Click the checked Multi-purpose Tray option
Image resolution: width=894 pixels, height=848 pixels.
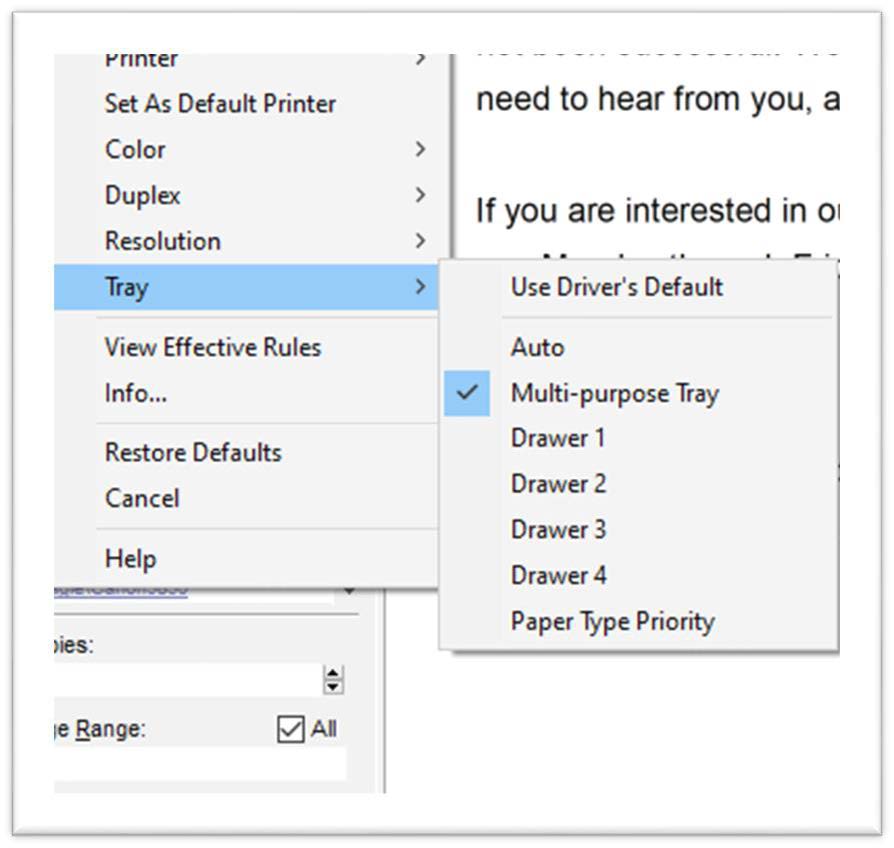pos(614,394)
